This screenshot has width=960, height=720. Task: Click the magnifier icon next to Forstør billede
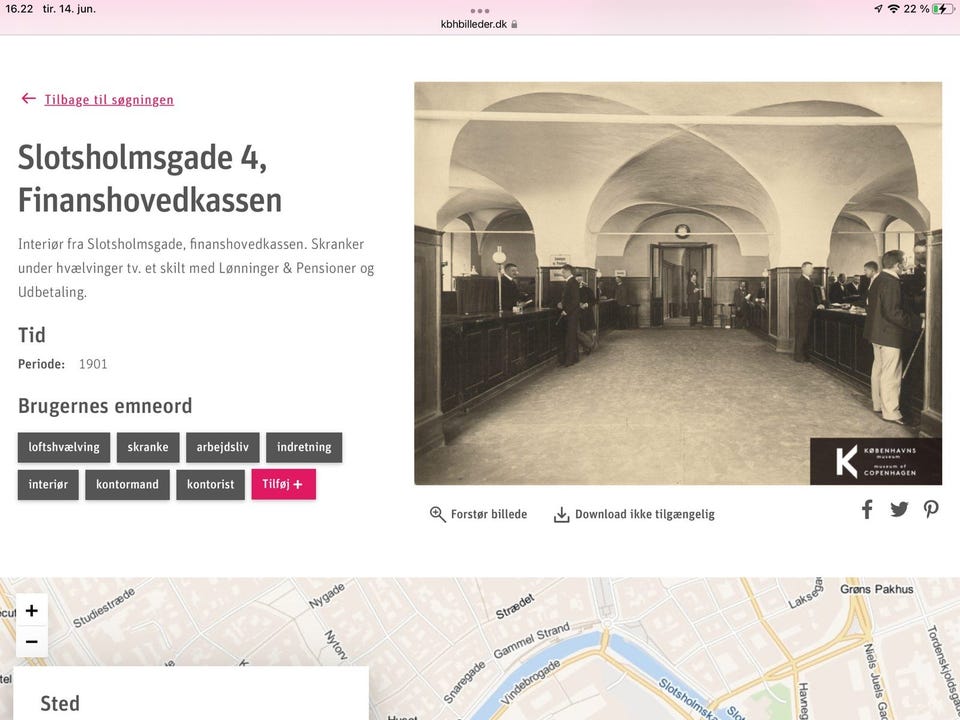point(438,514)
